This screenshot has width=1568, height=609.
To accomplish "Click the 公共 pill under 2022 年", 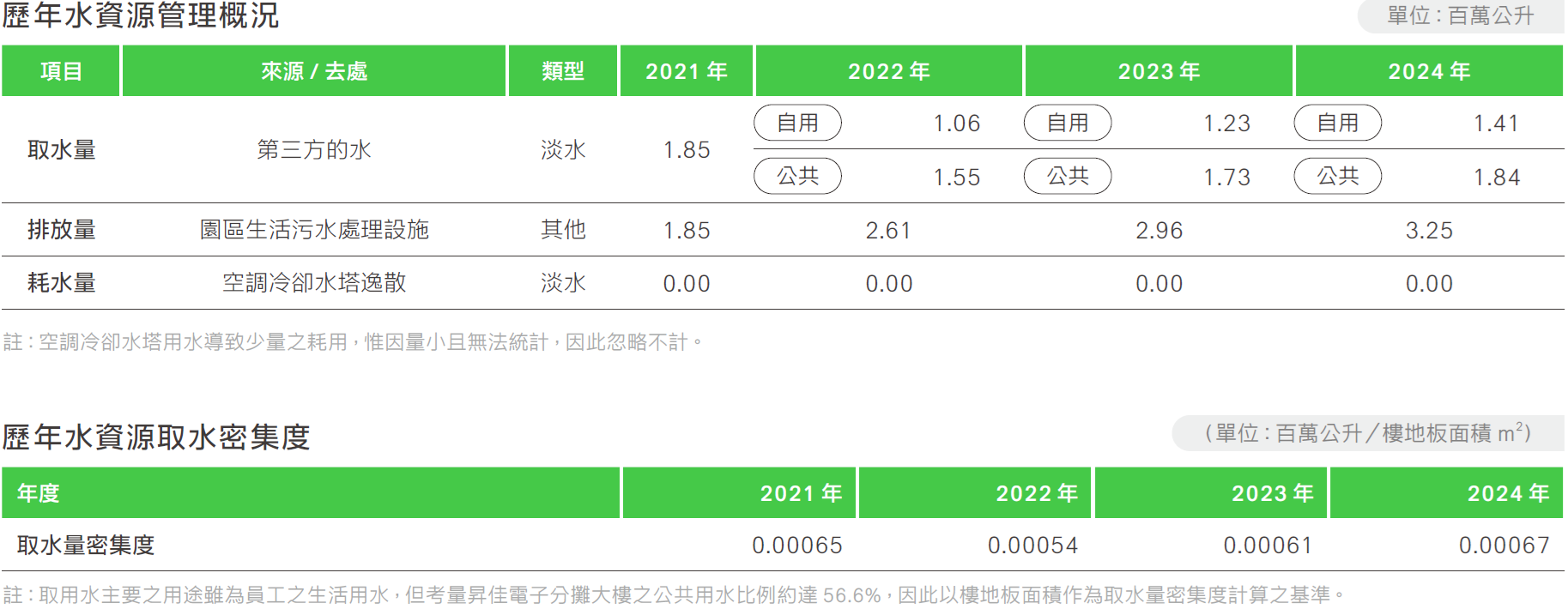I will (797, 176).
